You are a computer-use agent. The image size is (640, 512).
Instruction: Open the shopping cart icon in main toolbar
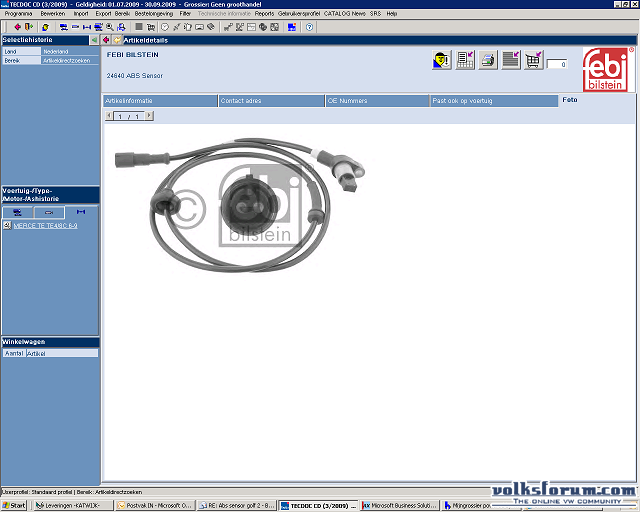click(151, 27)
